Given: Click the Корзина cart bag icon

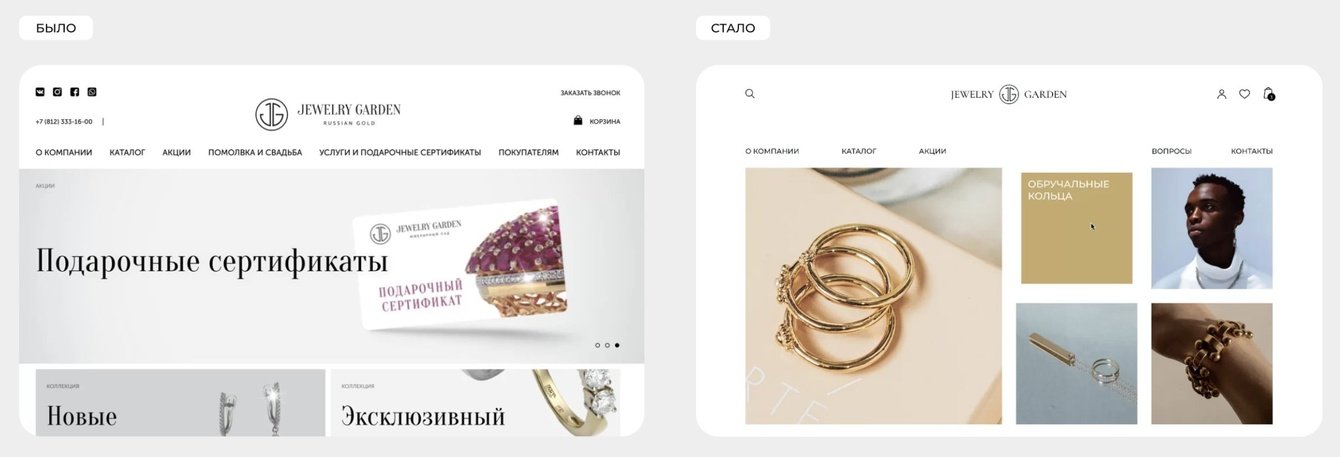Looking at the screenshot, I should pos(578,121).
